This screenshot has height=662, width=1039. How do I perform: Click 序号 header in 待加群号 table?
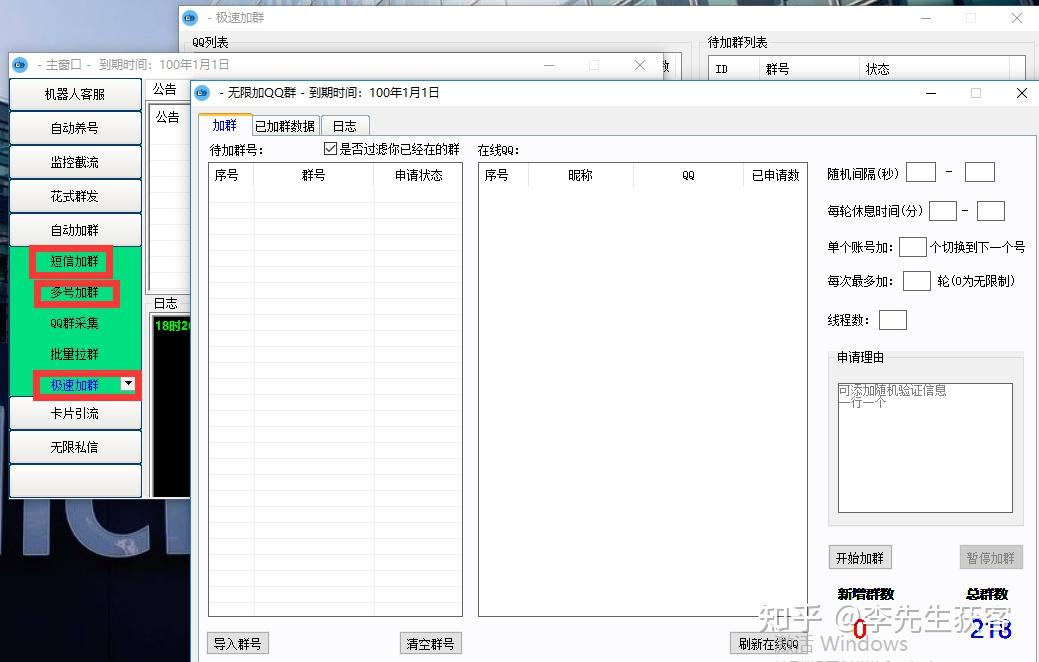(231, 175)
